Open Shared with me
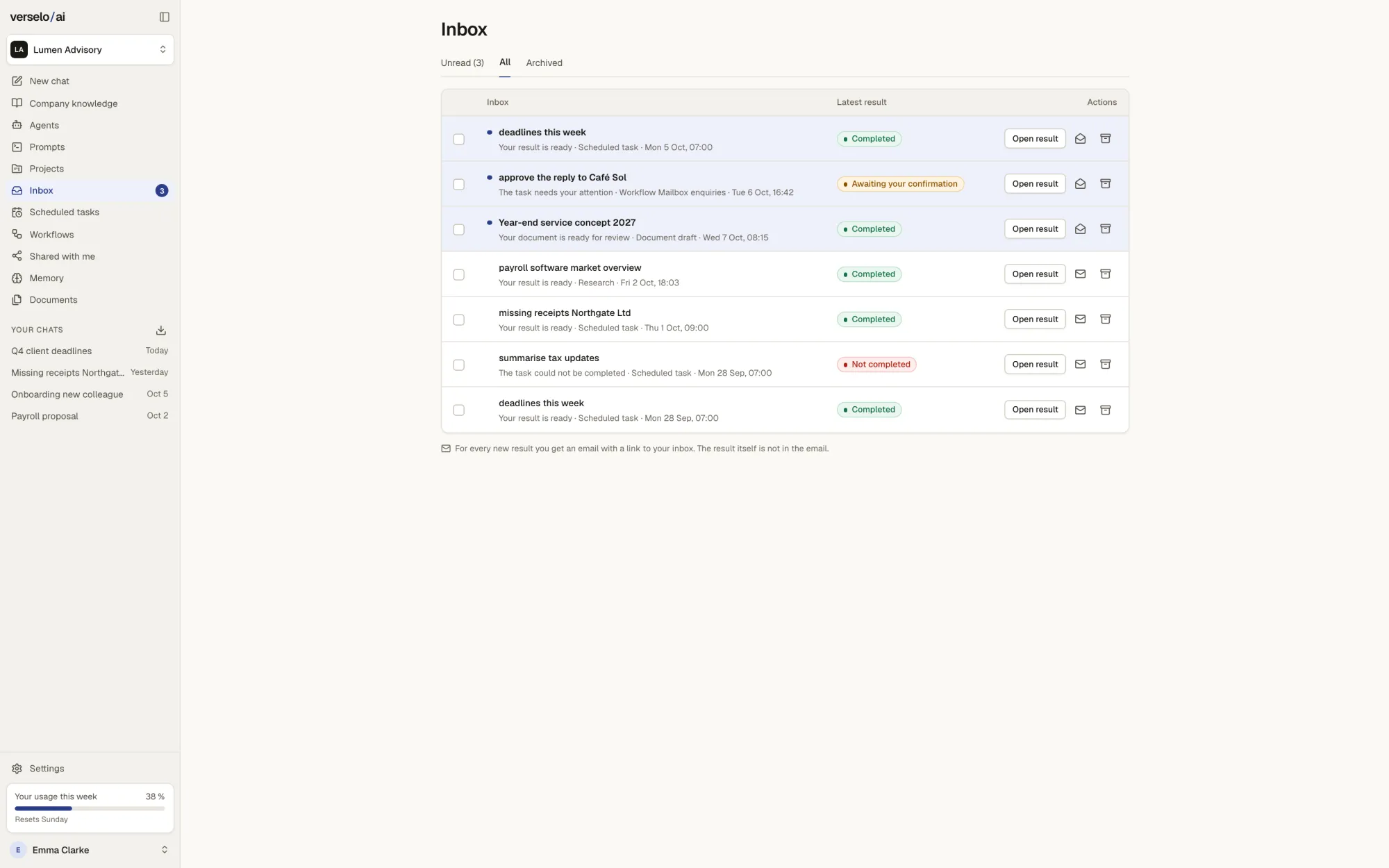This screenshot has width=1389, height=868. [x=90, y=256]
